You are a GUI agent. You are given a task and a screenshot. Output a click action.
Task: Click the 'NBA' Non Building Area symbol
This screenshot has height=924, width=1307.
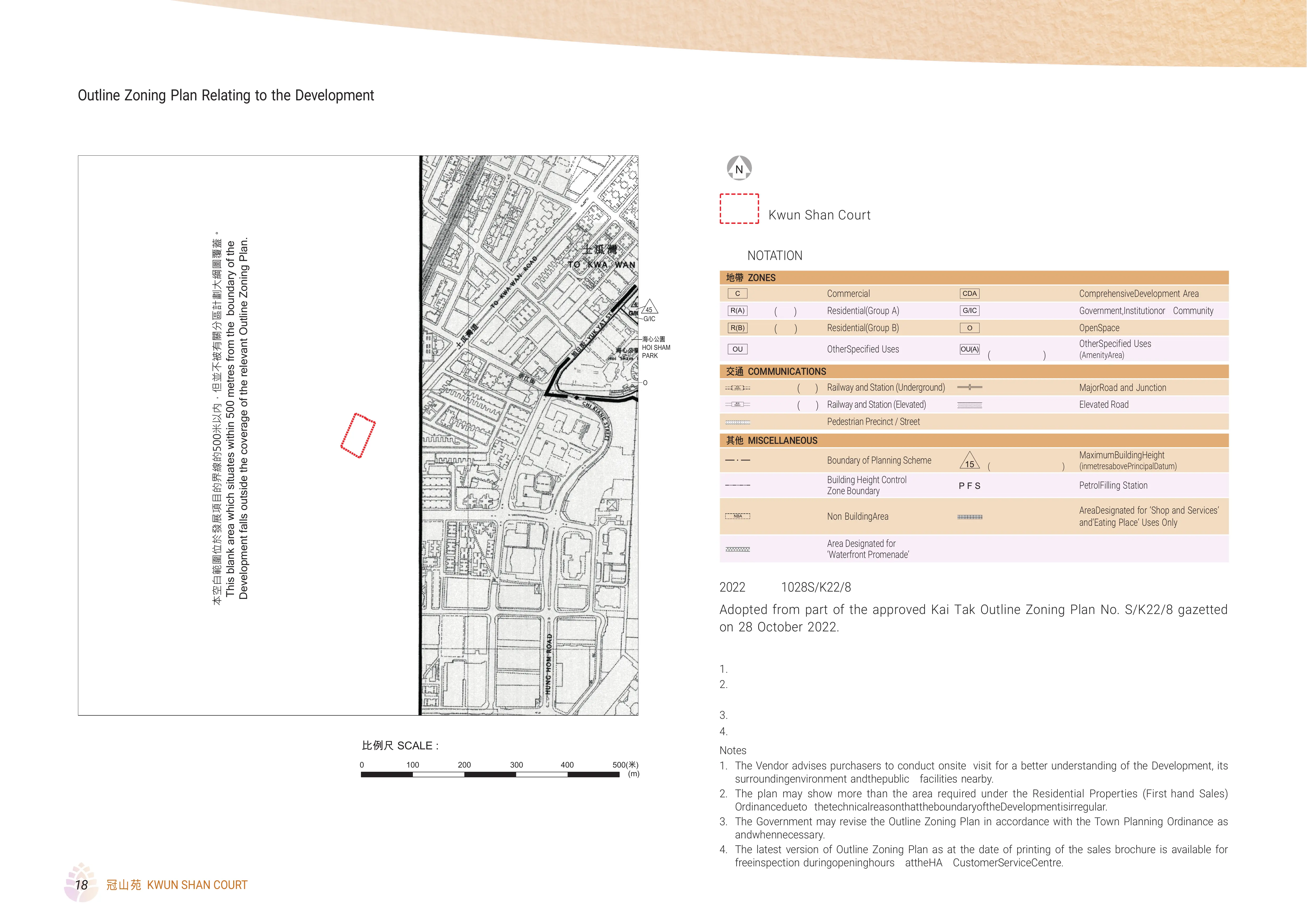pos(737,516)
